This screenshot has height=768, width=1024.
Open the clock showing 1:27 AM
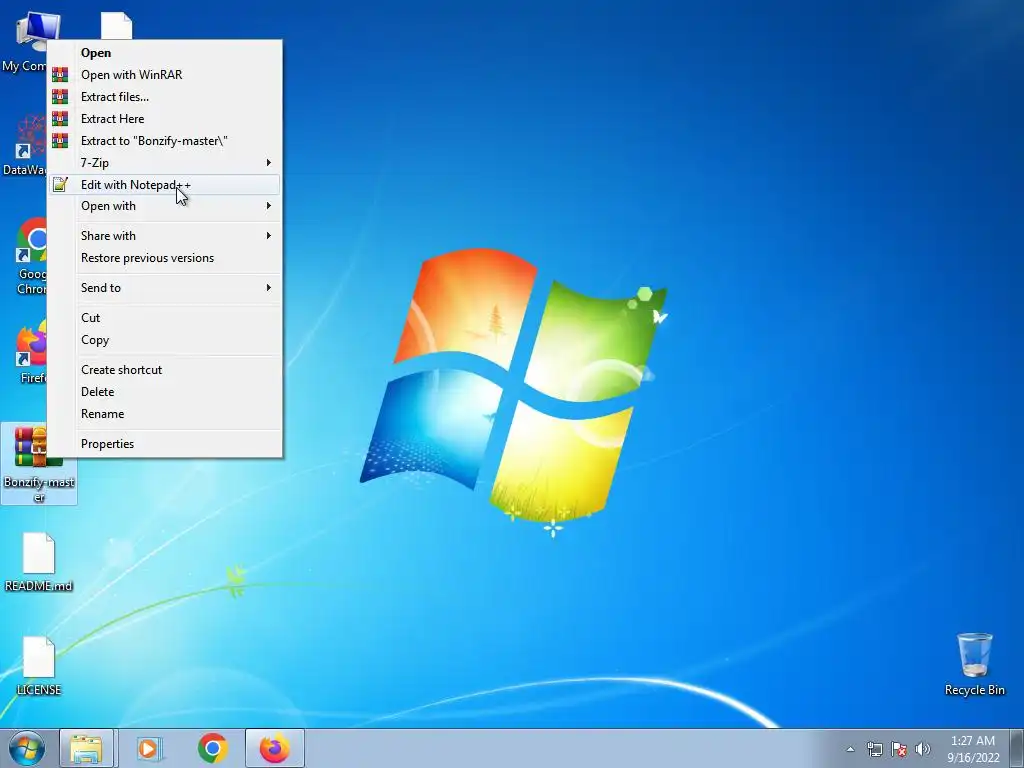973,749
